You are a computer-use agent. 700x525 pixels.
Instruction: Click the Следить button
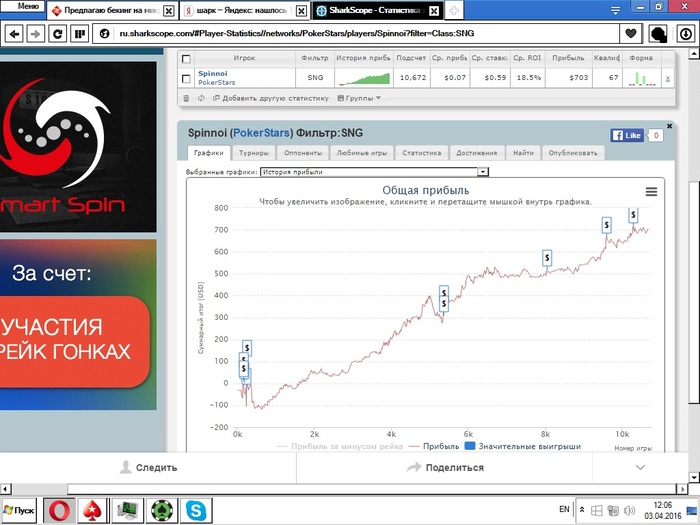pyautogui.click(x=149, y=467)
